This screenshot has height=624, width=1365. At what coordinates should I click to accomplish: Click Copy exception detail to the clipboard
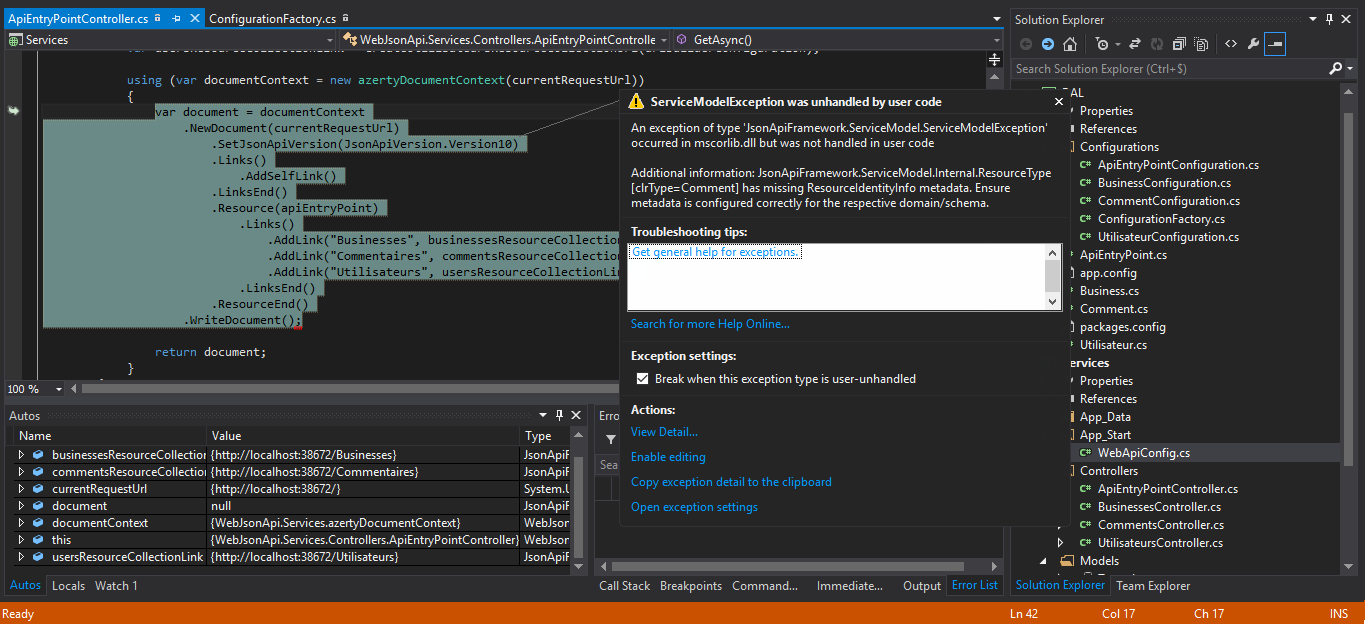click(x=731, y=482)
